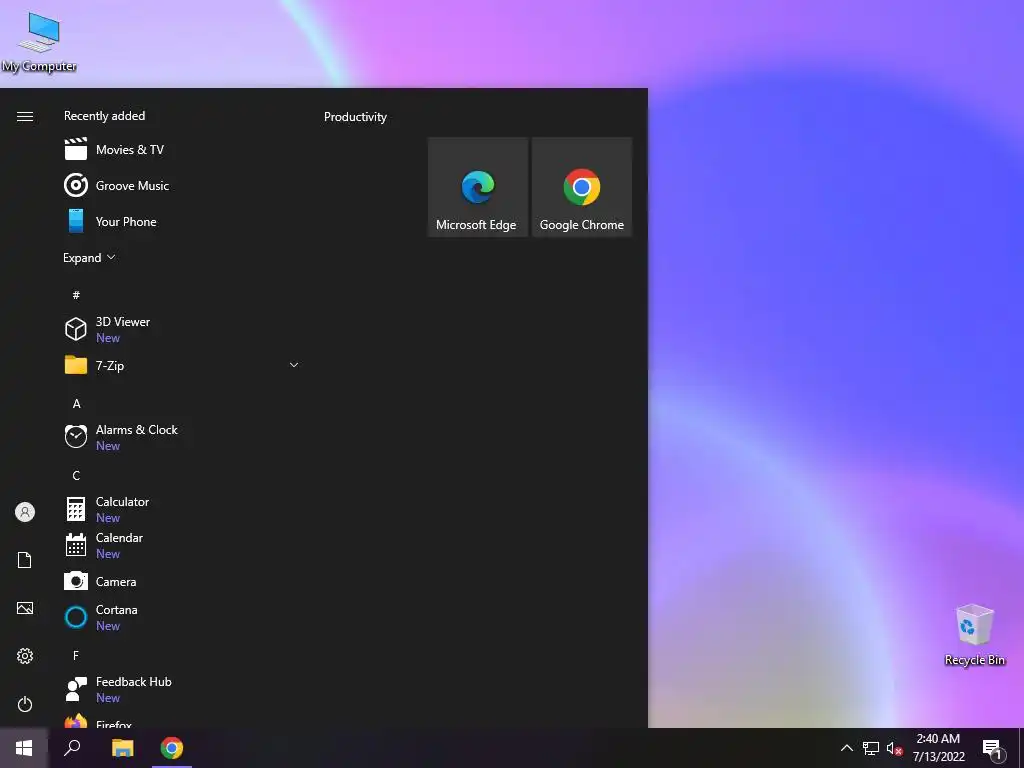Click the Productivity group title
Image resolution: width=1024 pixels, height=768 pixels.
point(355,117)
